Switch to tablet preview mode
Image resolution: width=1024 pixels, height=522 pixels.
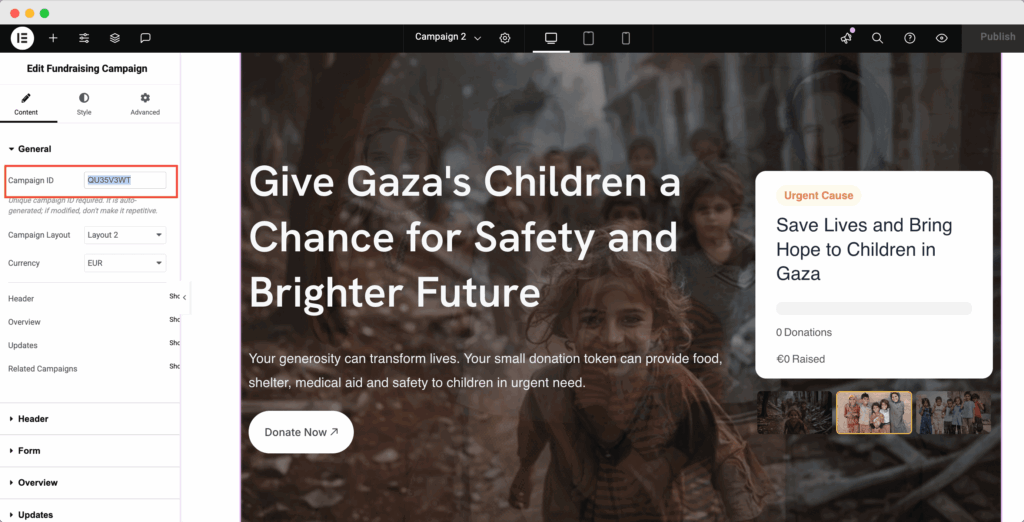coord(588,38)
